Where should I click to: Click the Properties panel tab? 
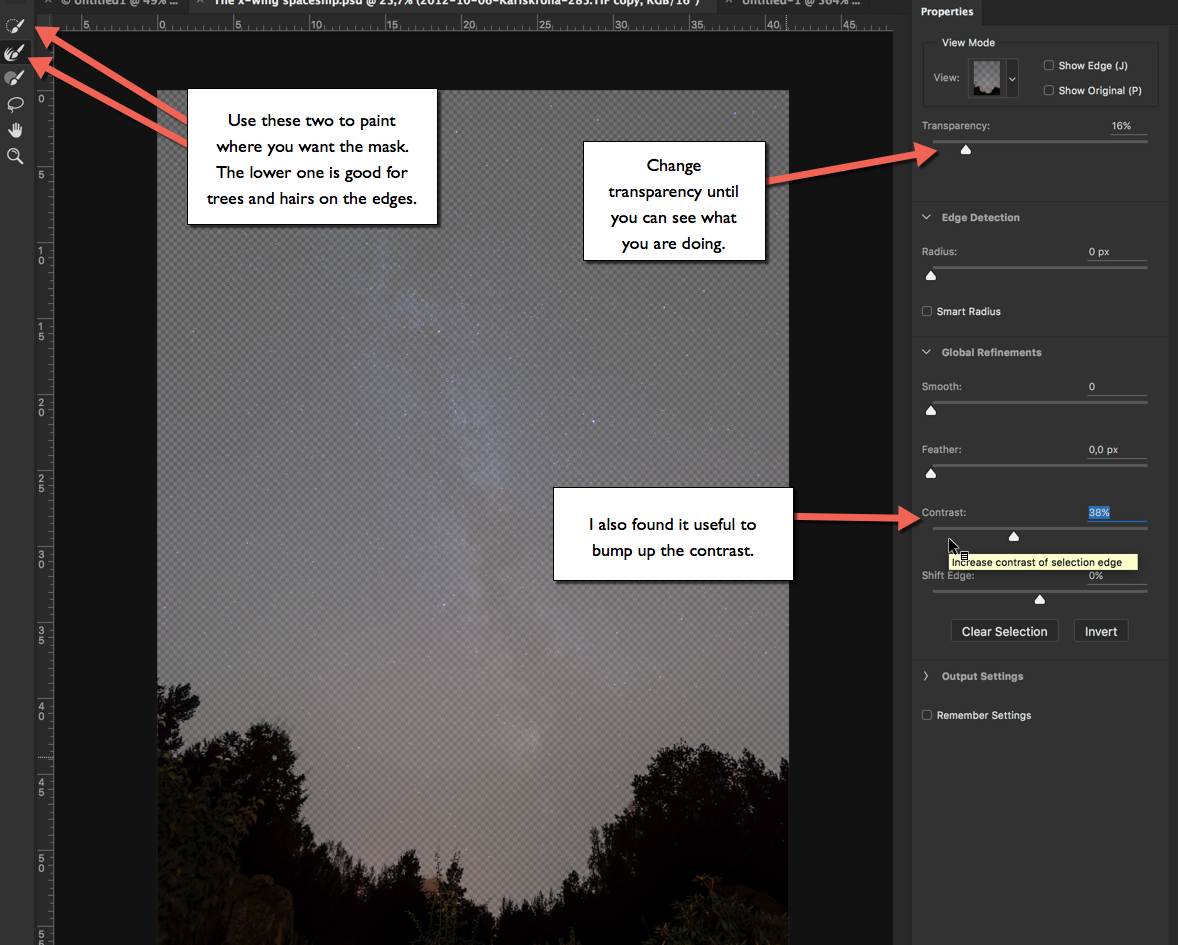coord(947,11)
